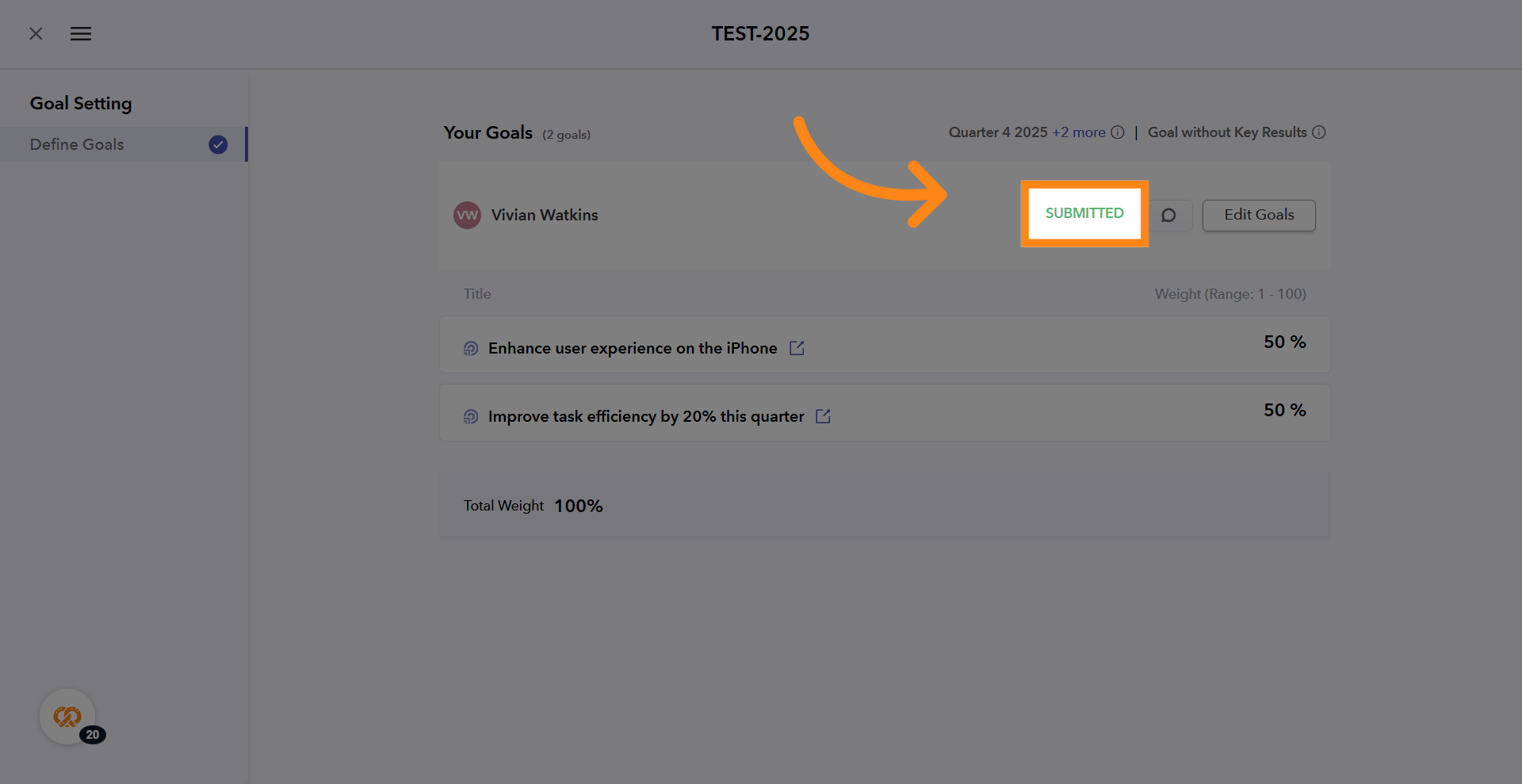This screenshot has width=1522, height=784.
Task: Open 'Improve task efficiency' via its external-link icon
Action: click(x=823, y=415)
